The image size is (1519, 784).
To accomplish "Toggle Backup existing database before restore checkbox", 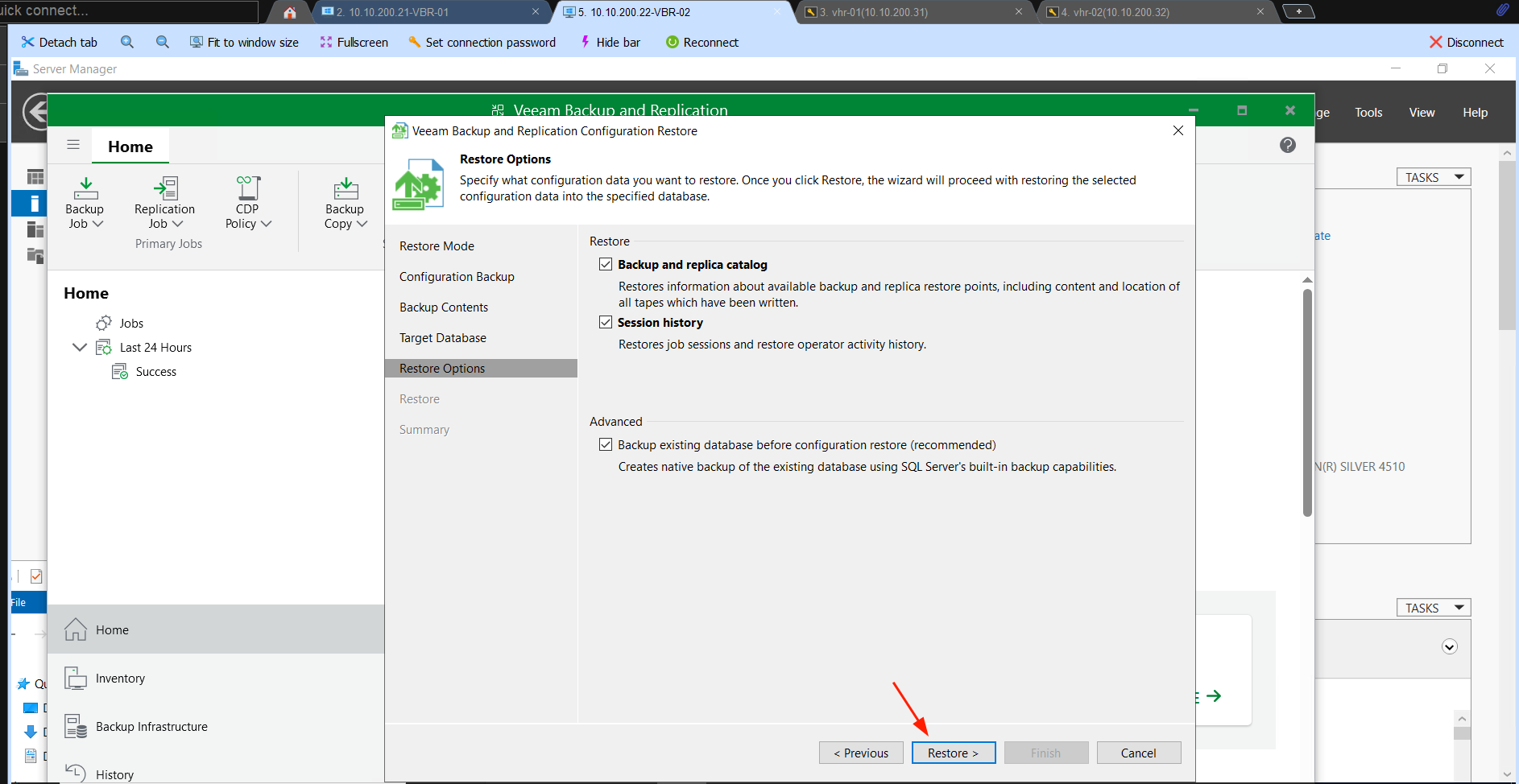I will pyautogui.click(x=606, y=444).
